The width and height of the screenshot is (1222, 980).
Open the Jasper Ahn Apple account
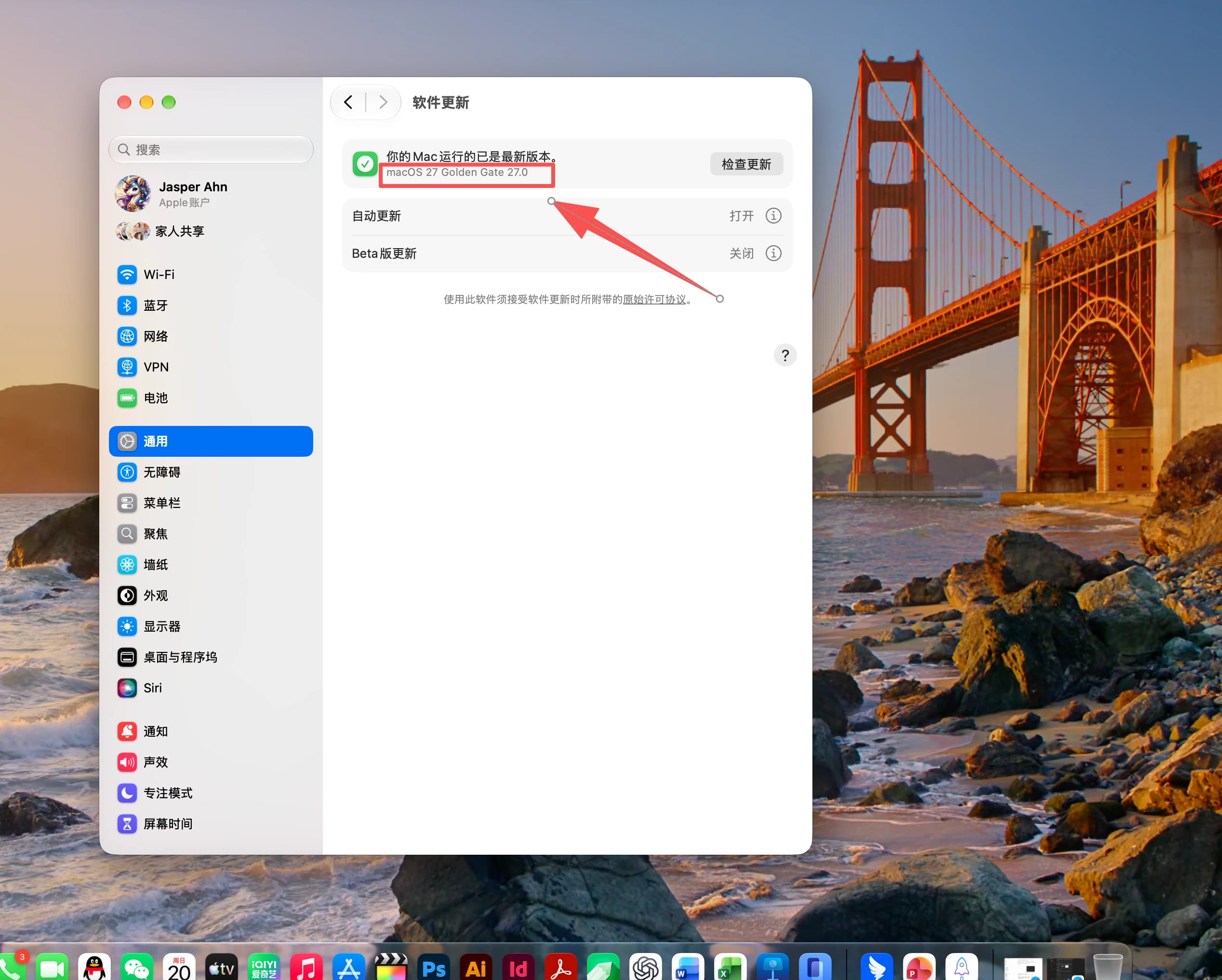coord(210,193)
